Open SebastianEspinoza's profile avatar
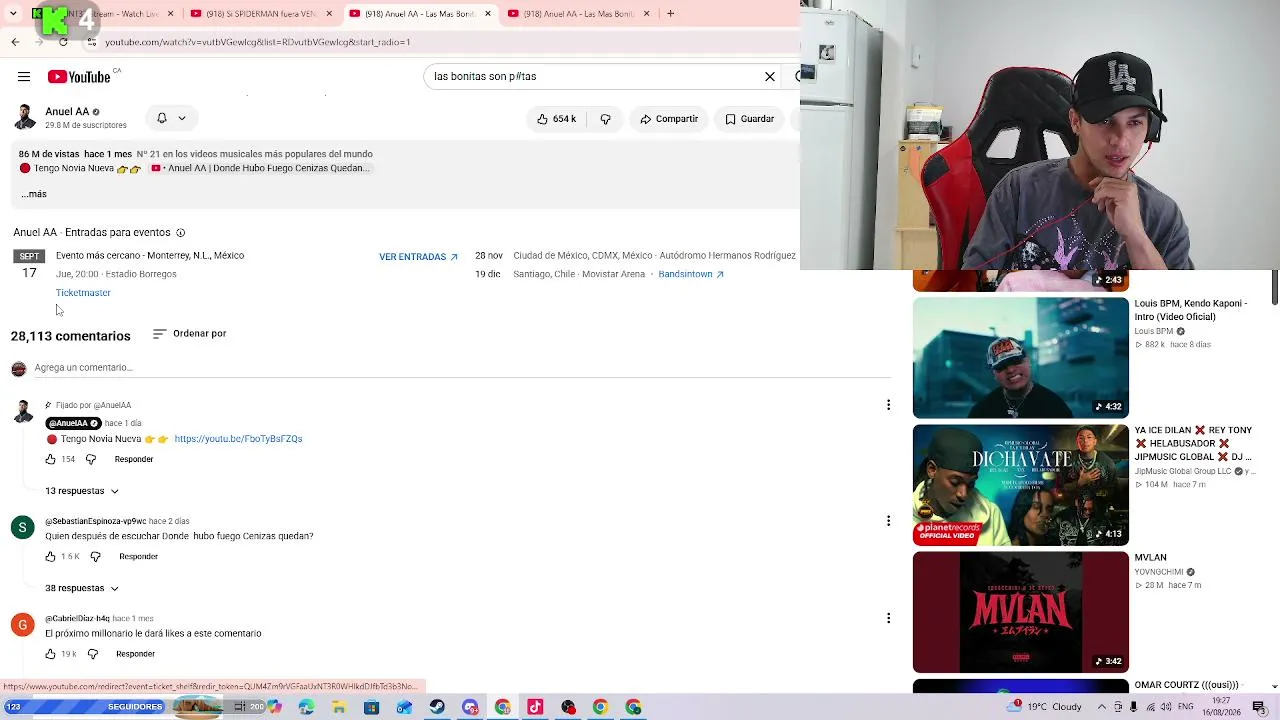This screenshot has width=1280, height=720. click(x=23, y=527)
